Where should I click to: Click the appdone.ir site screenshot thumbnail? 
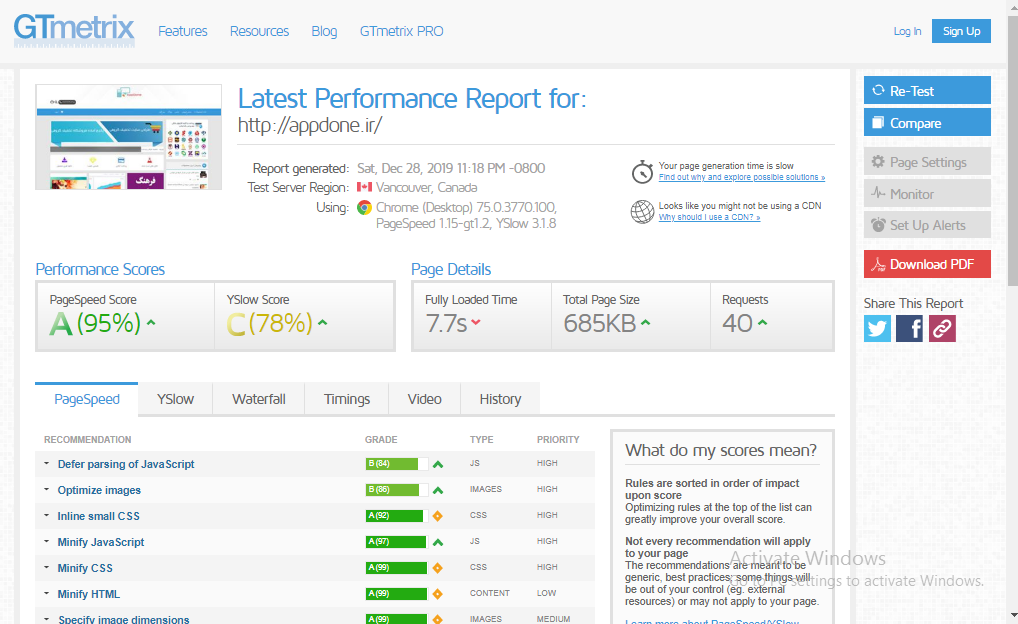(129, 138)
